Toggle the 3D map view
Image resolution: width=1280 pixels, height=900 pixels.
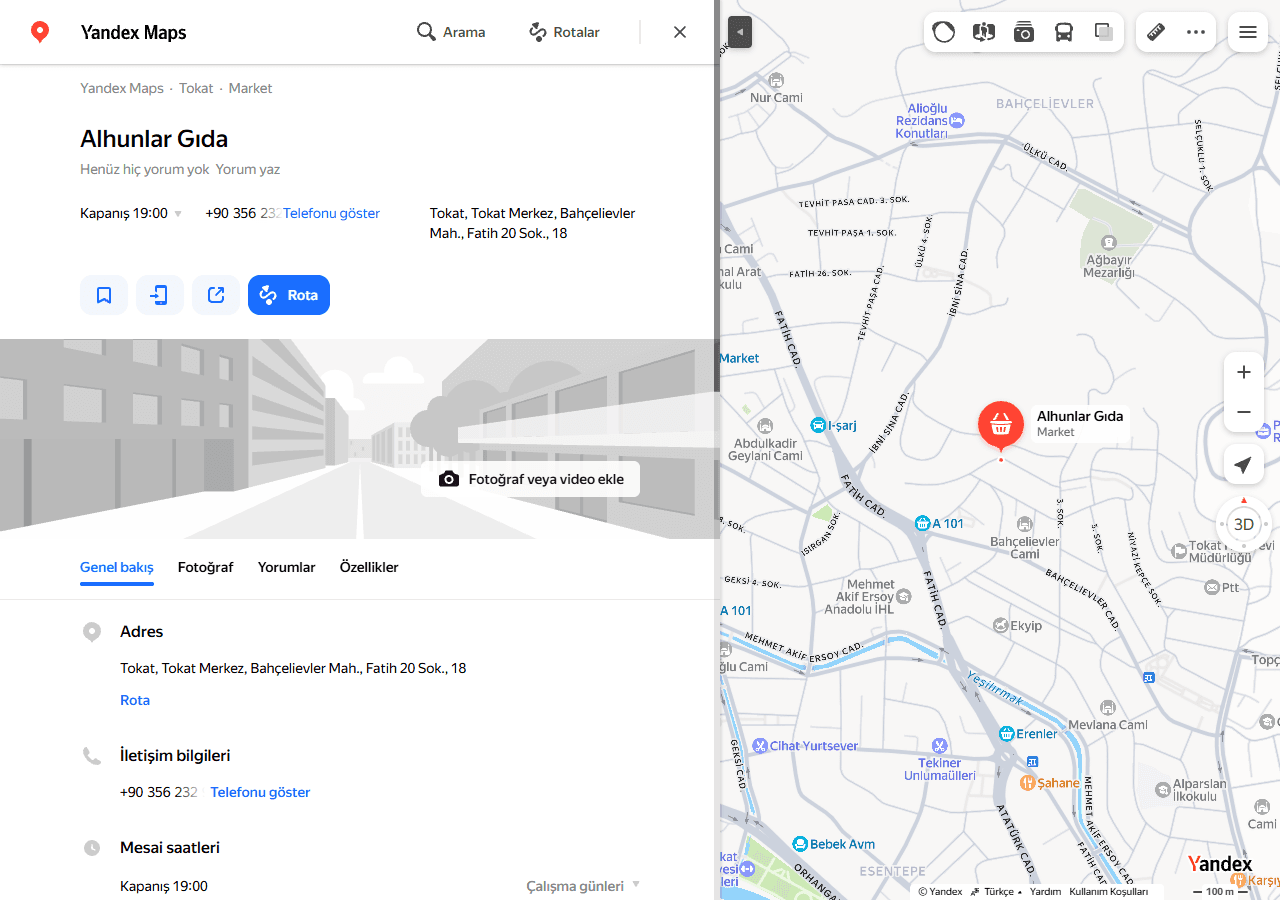pyautogui.click(x=1243, y=523)
